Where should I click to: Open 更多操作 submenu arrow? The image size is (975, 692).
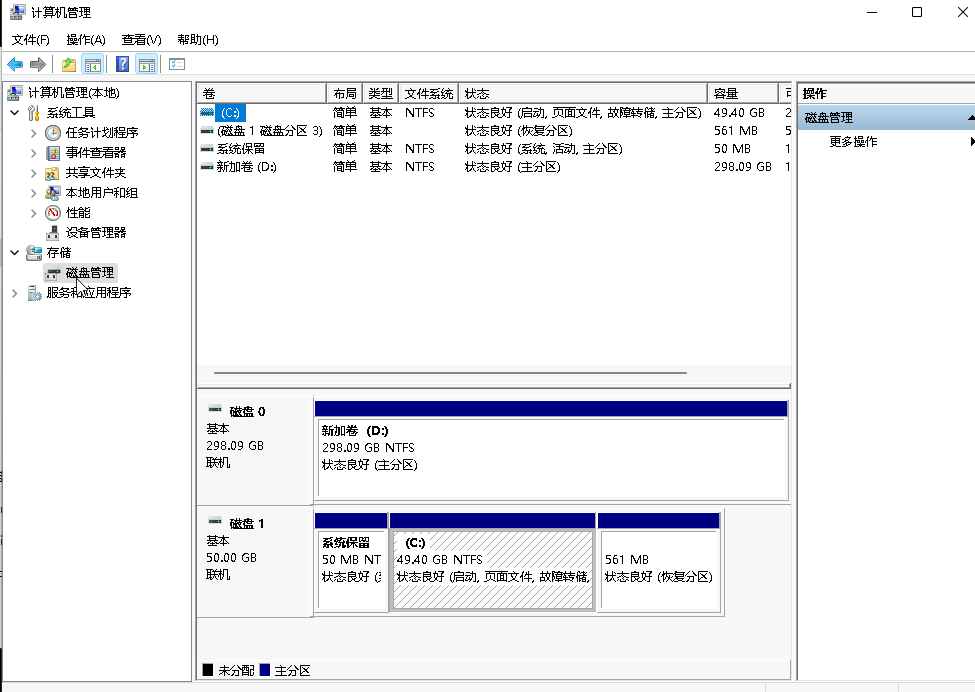click(x=971, y=142)
